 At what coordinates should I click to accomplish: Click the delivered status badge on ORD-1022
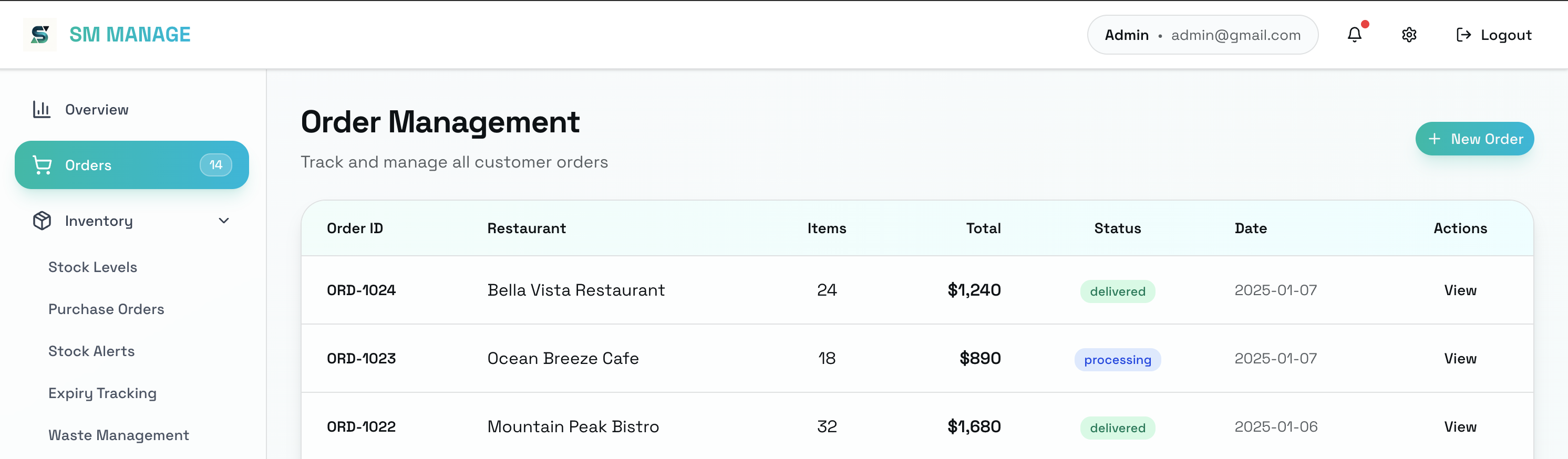tap(1117, 427)
